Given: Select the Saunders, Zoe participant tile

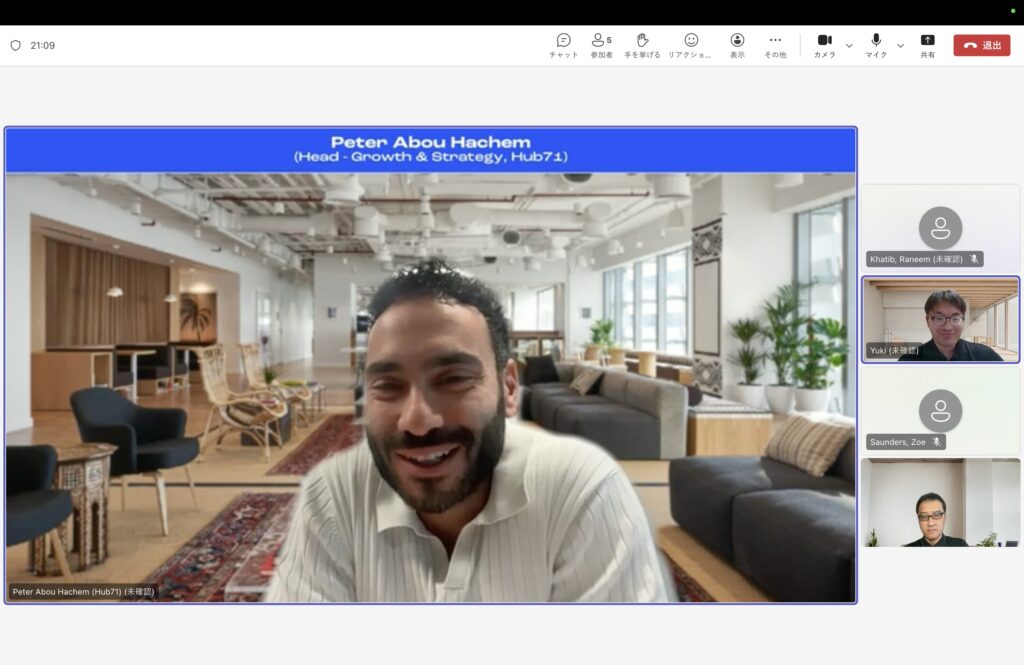Looking at the screenshot, I should 940,410.
